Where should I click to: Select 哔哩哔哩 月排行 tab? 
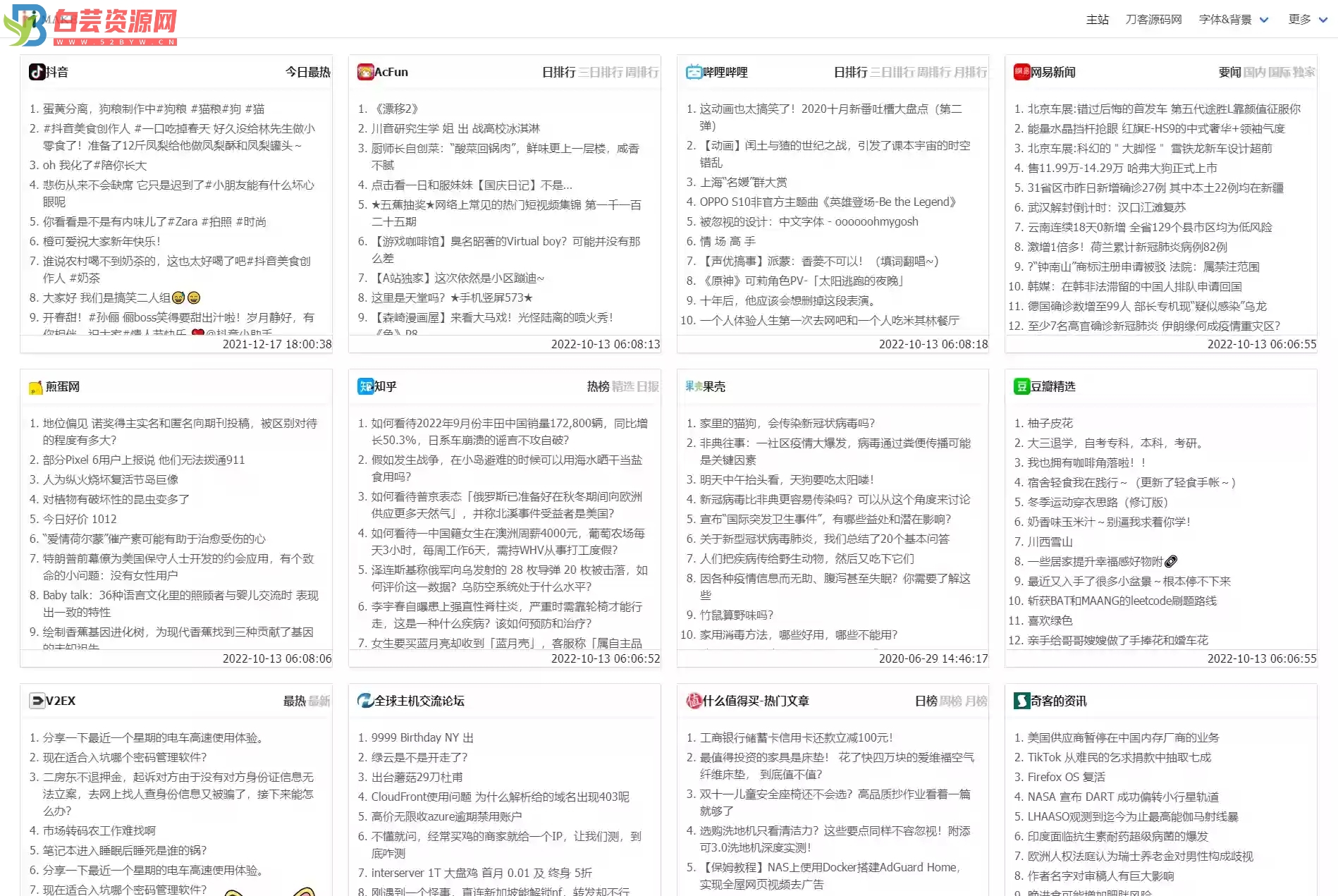click(x=971, y=72)
